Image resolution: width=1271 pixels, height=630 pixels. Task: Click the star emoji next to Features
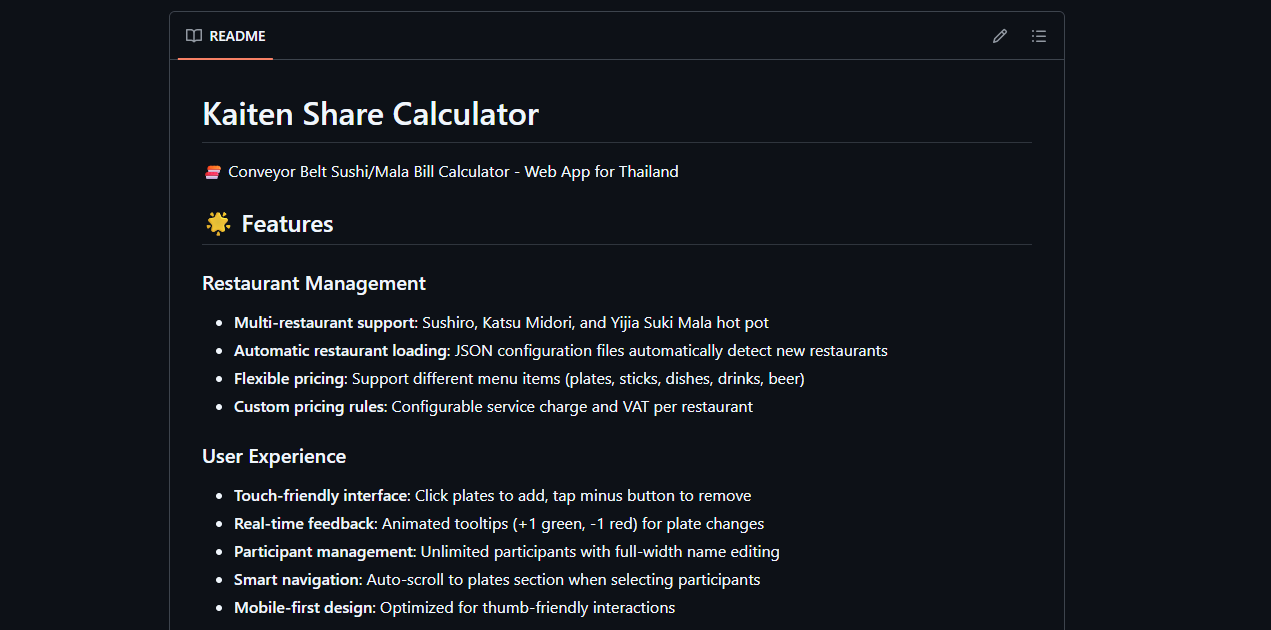(x=217, y=223)
